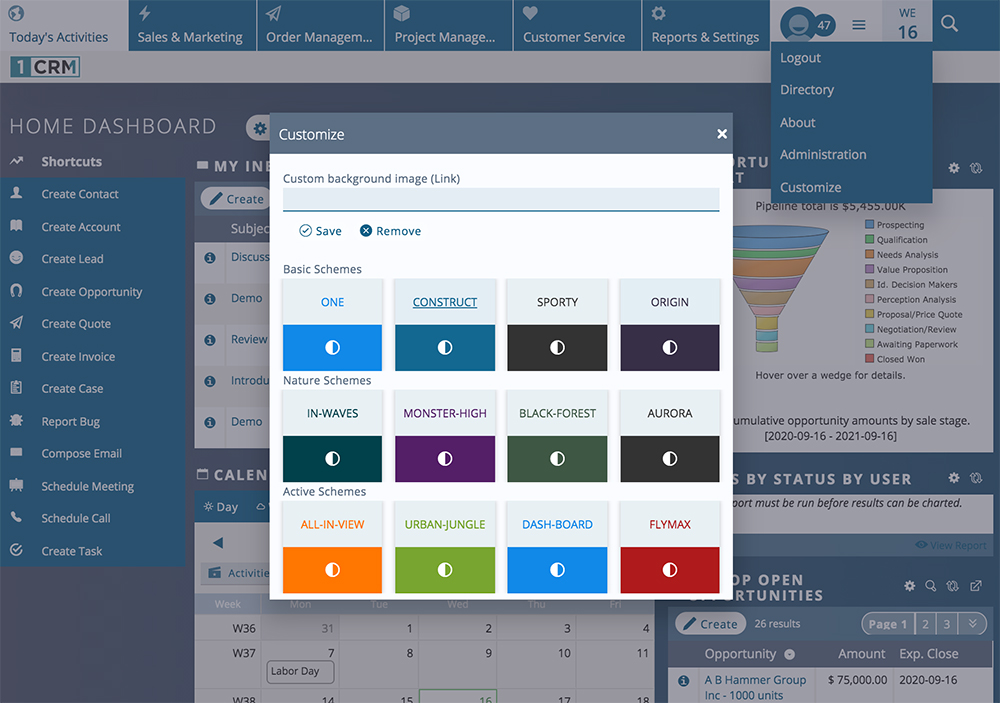1000x703 pixels.
Task: Expand the page dropdown chevron after Page 3
Action: (972, 624)
